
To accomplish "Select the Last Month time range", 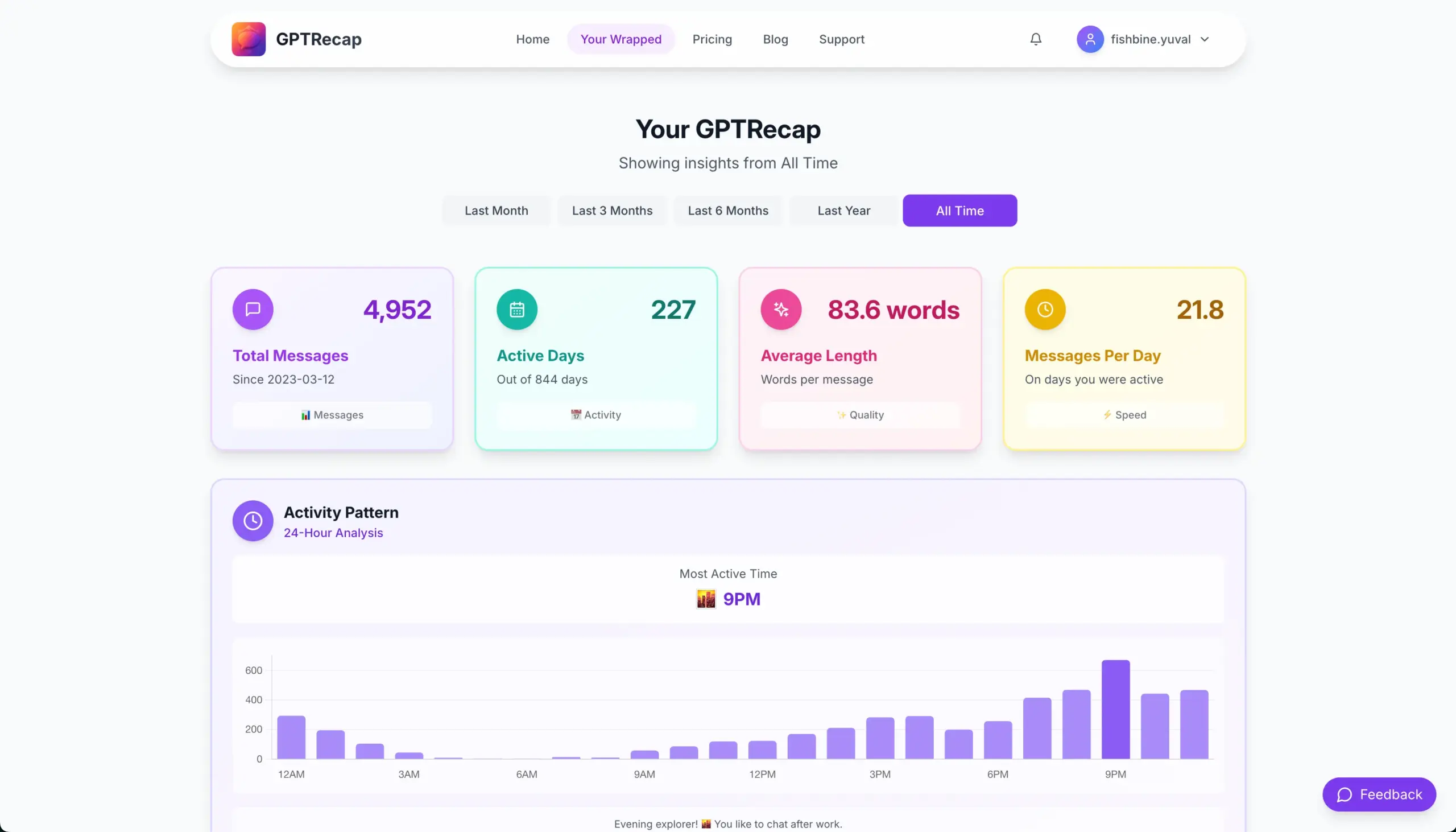I will [x=496, y=211].
